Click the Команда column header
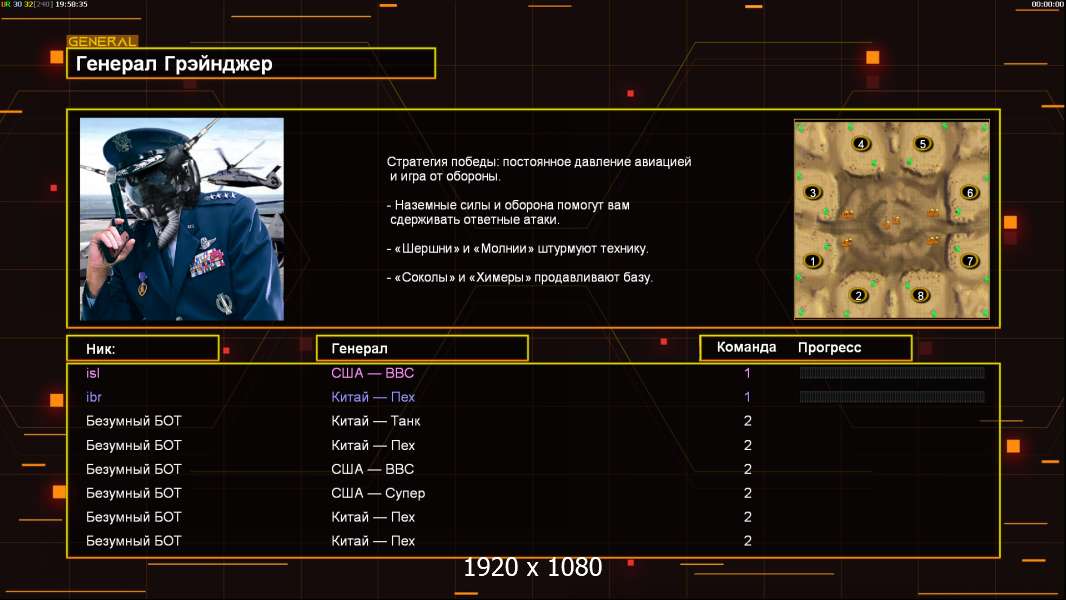This screenshot has height=600, width=1066. 746,347
